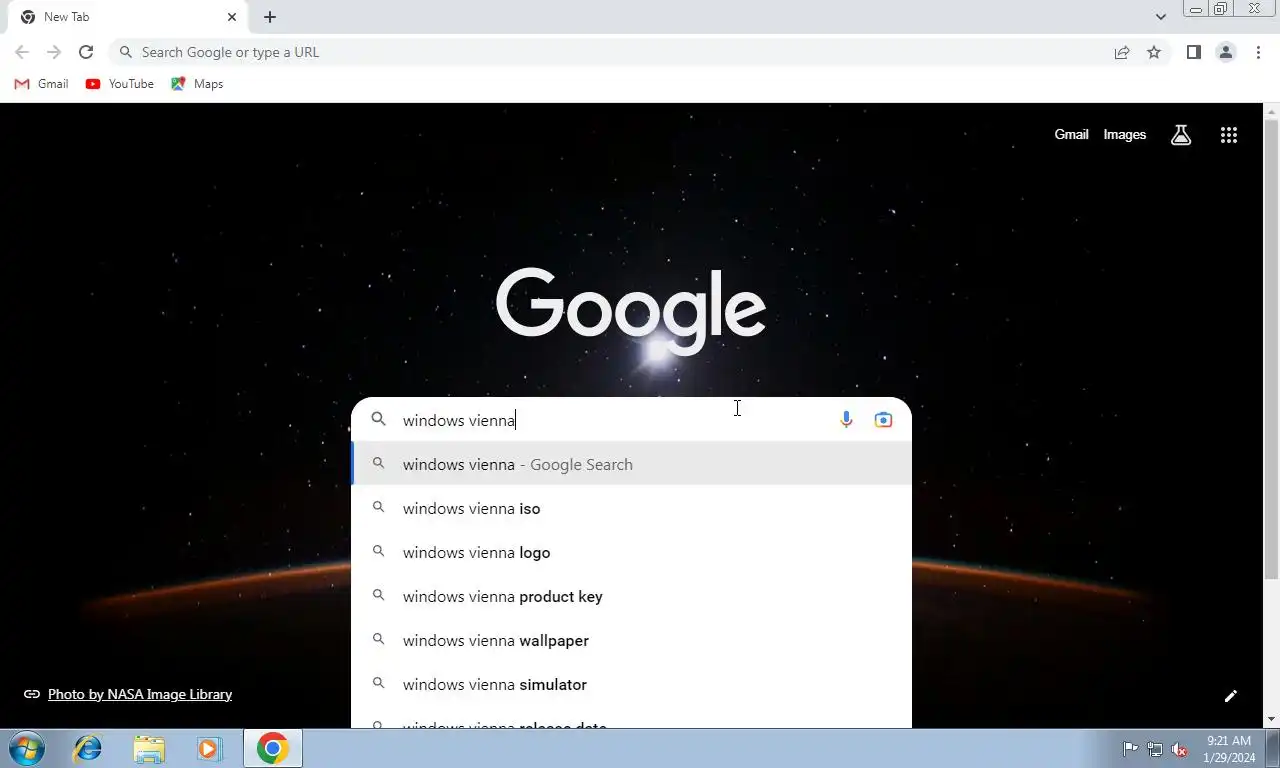Expand the tab search chevron
The height and width of the screenshot is (768, 1280).
(x=1160, y=17)
